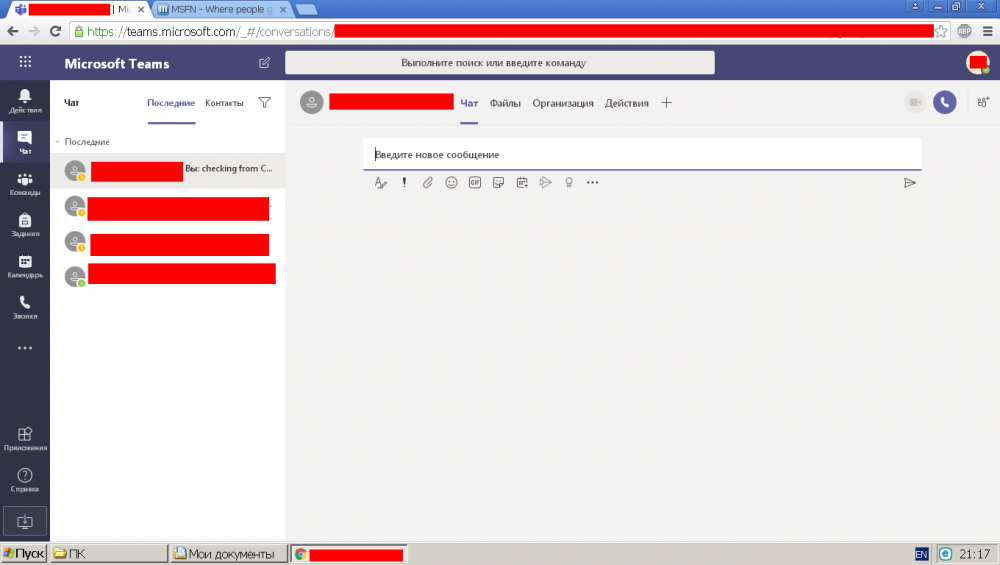The image size is (1000, 565).
Task: Open the Пуск start button
Action: (x=24, y=554)
